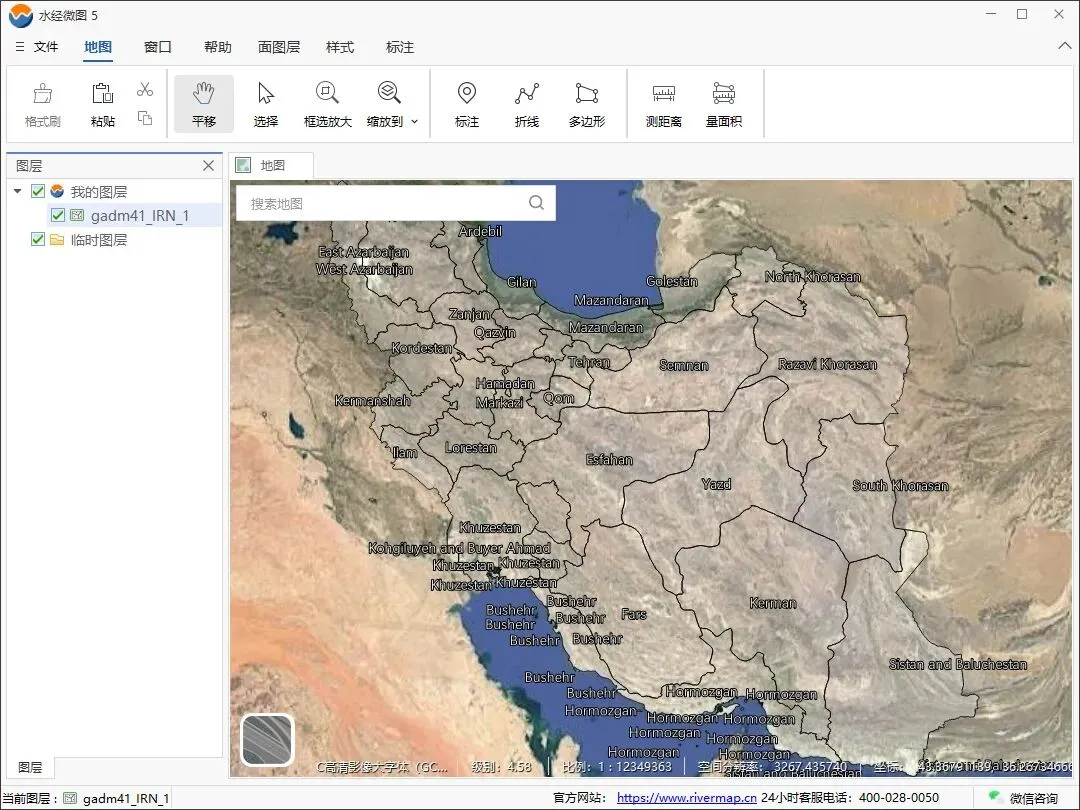The image size is (1080, 810).
Task: Click the Yazd province label on the map
Action: click(x=716, y=484)
